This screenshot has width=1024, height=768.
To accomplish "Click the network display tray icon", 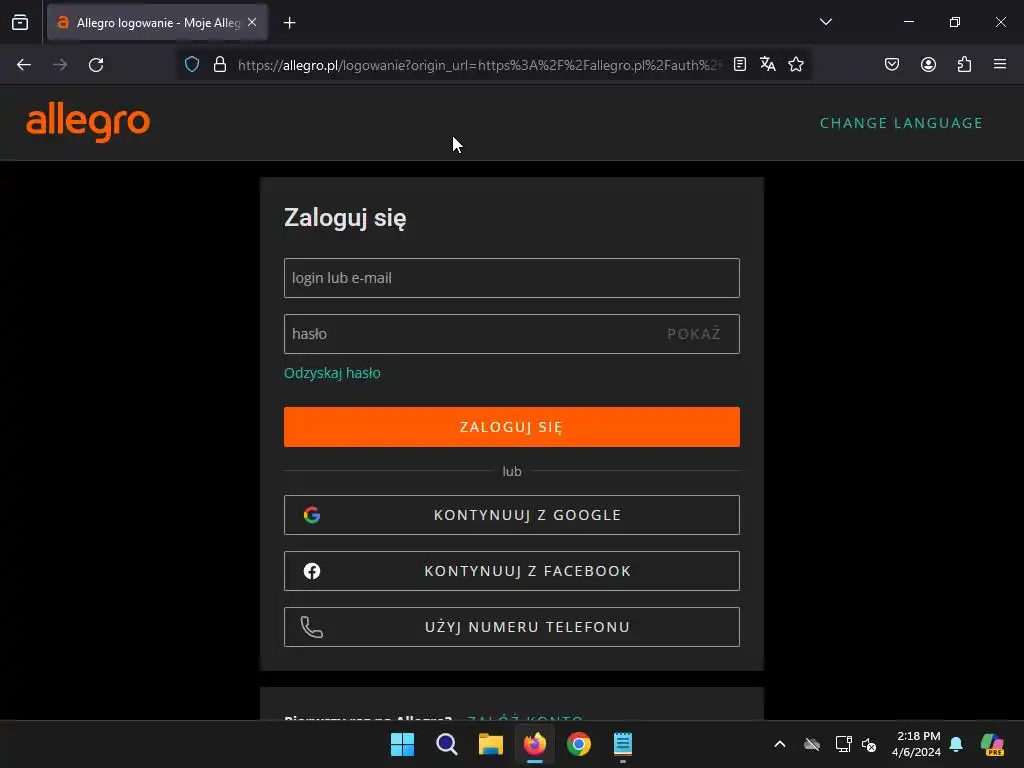I will tap(843, 744).
